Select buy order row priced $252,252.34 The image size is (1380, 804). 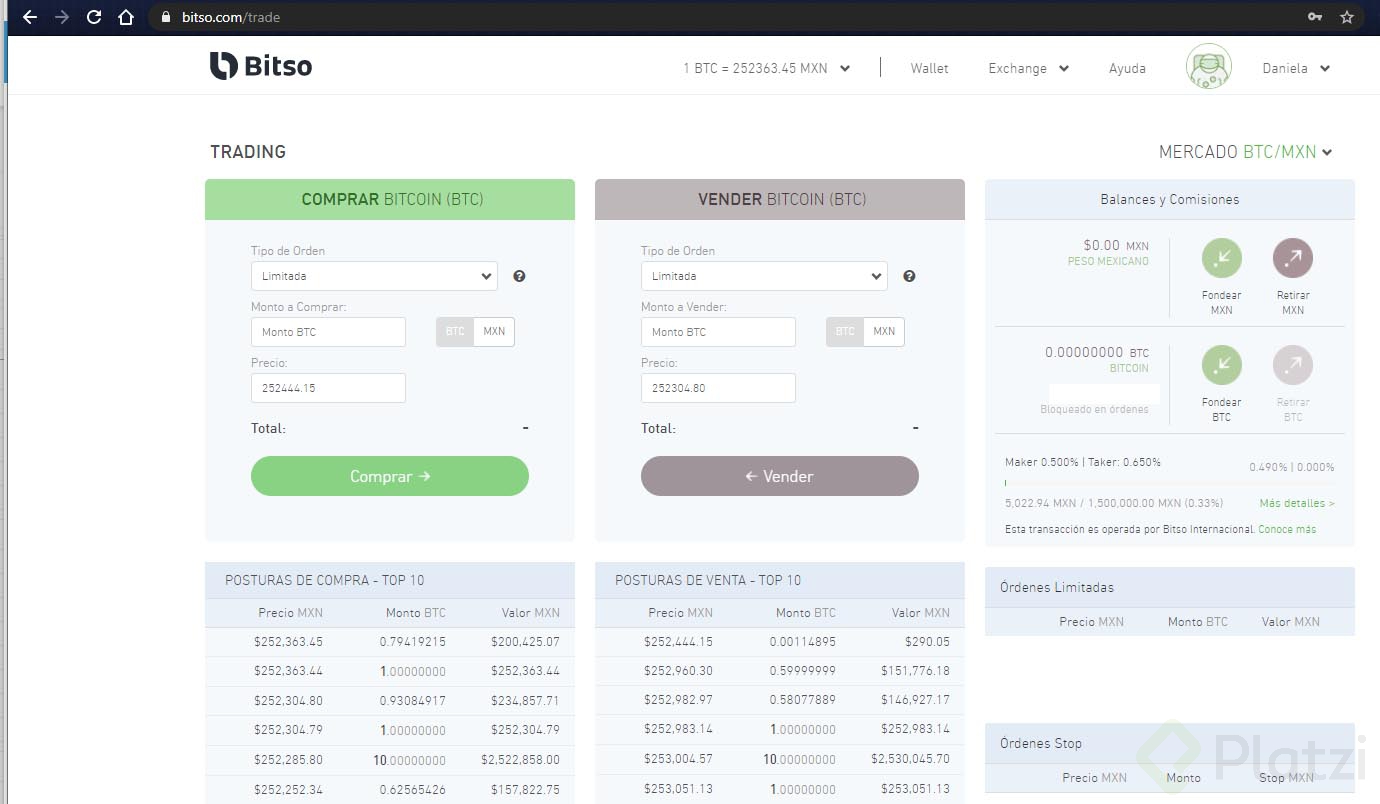pyautogui.click(x=390, y=790)
